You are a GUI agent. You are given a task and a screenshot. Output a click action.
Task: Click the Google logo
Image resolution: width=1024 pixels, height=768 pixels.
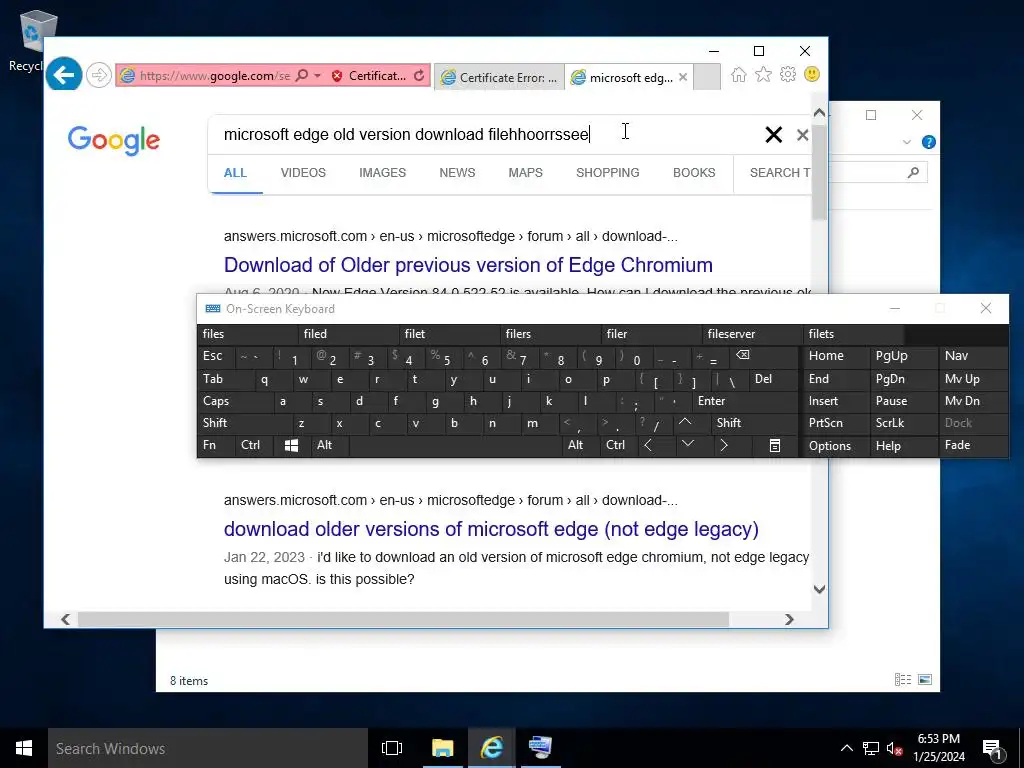(114, 140)
